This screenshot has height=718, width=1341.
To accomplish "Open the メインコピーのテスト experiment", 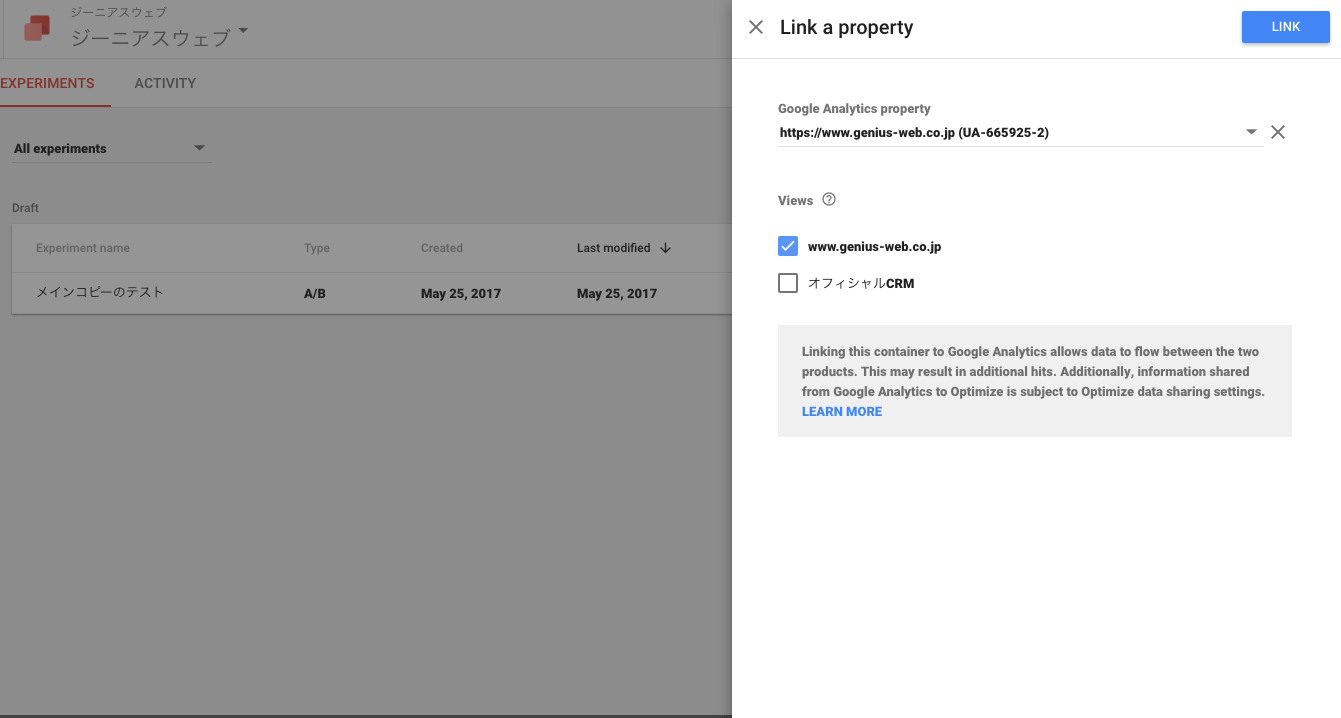I will (100, 293).
